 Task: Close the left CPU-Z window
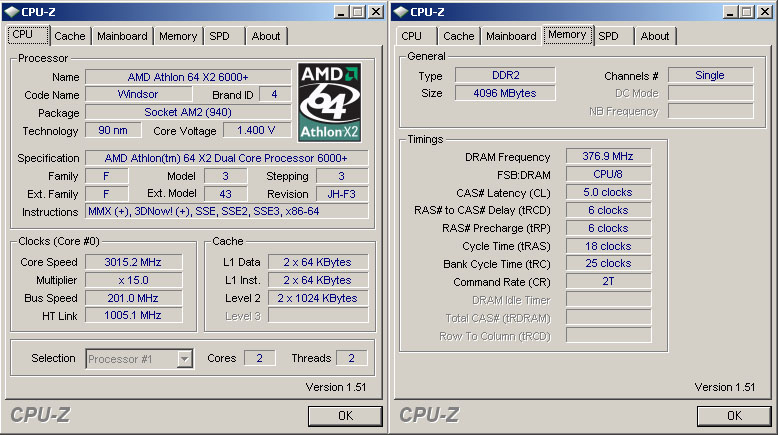point(376,12)
